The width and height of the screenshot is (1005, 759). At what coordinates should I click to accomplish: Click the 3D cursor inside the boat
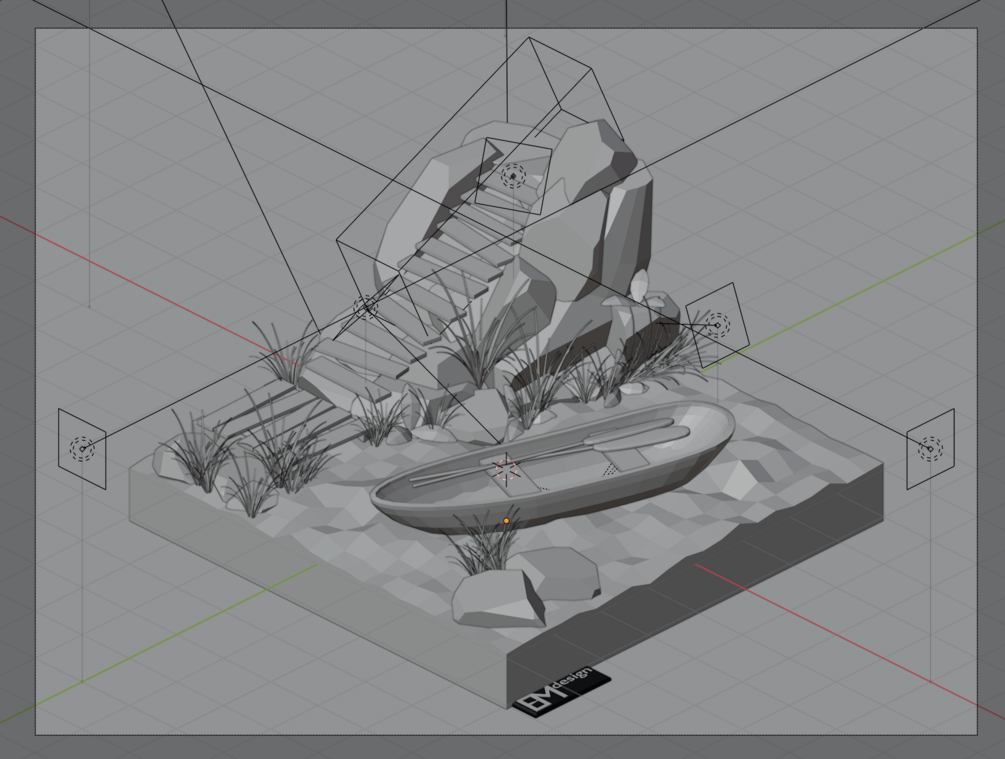506,470
